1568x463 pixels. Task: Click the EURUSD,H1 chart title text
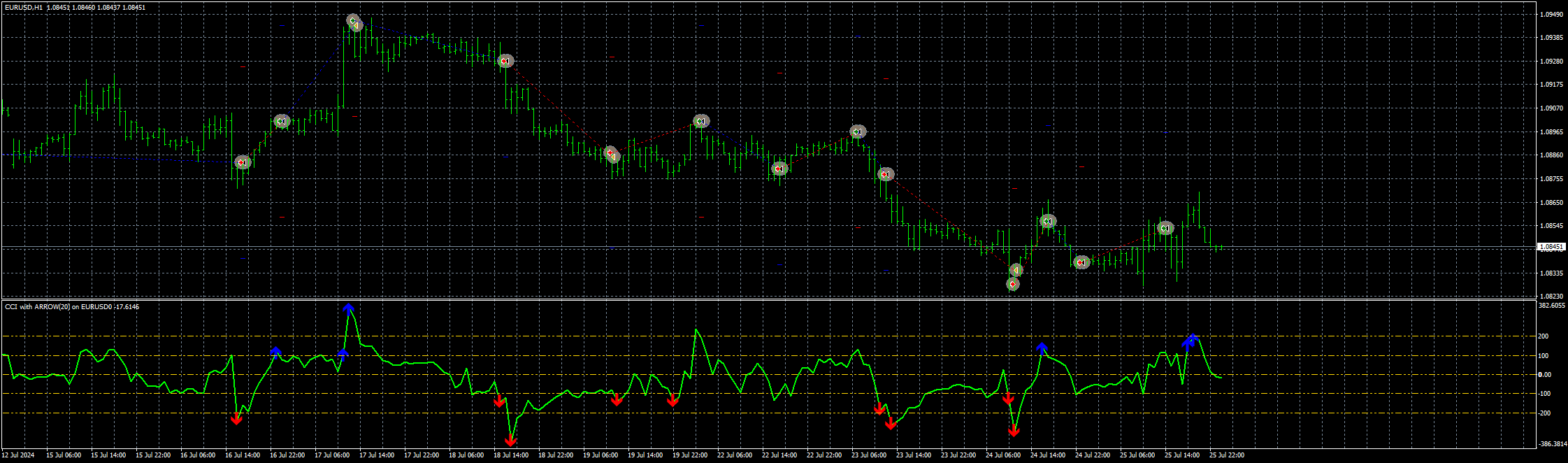click(24, 7)
